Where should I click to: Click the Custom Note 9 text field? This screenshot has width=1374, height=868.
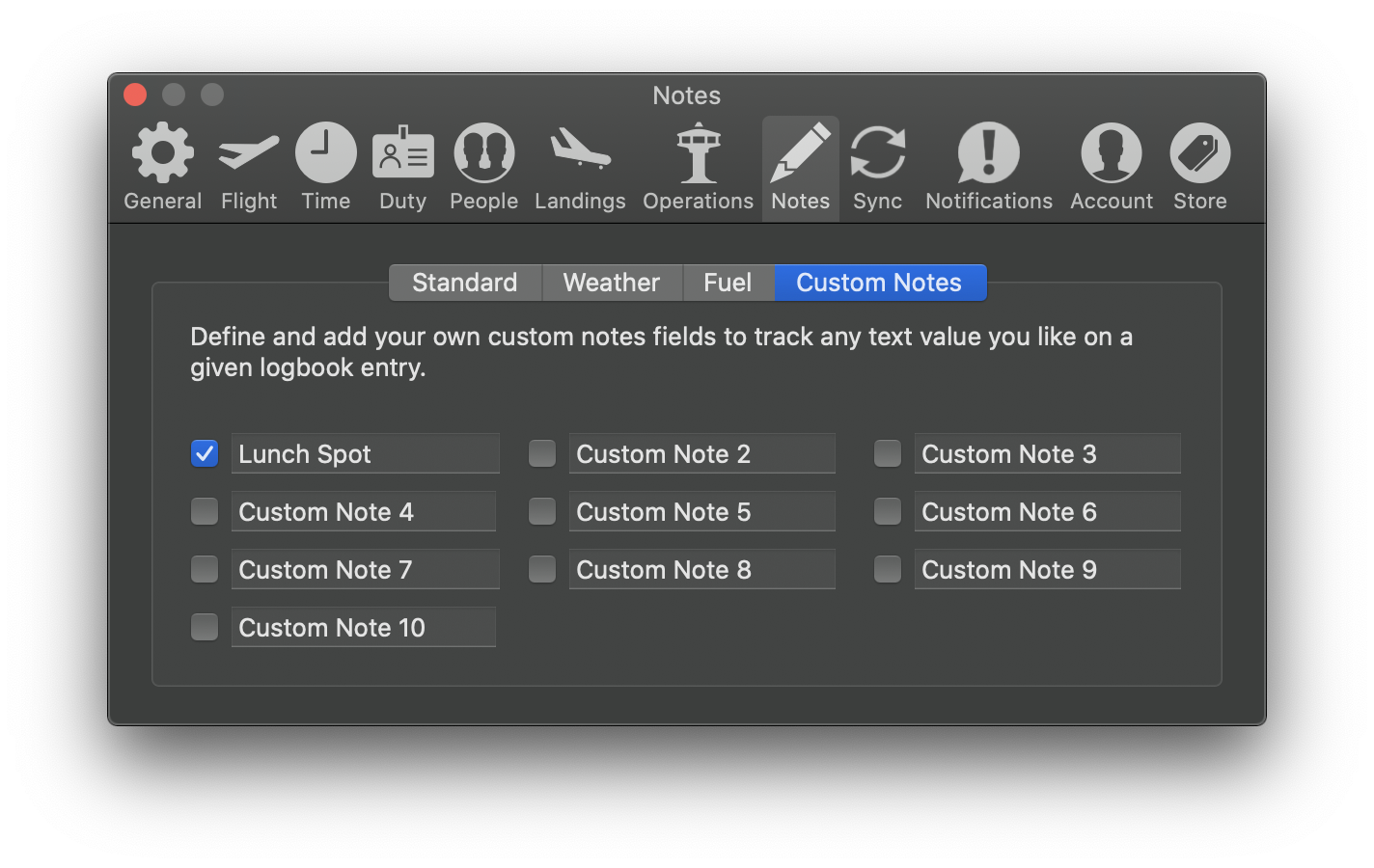1047,569
